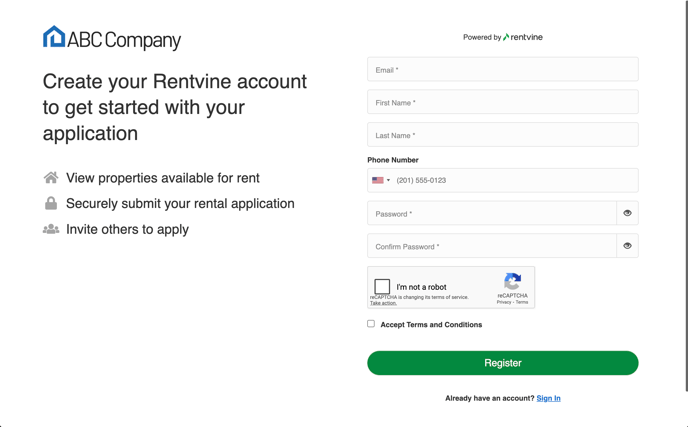Select the Last Name text box
Image resolution: width=688 pixels, height=427 pixels.
tap(502, 135)
